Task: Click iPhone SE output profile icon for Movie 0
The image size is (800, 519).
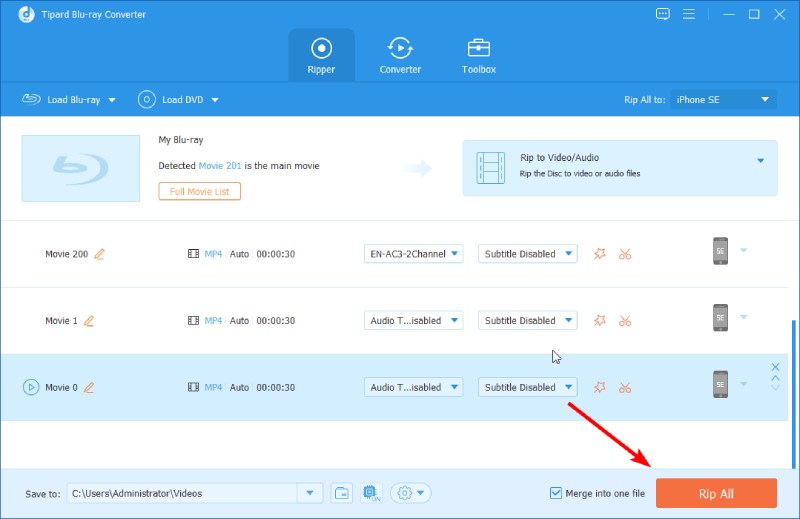Action: click(720, 384)
